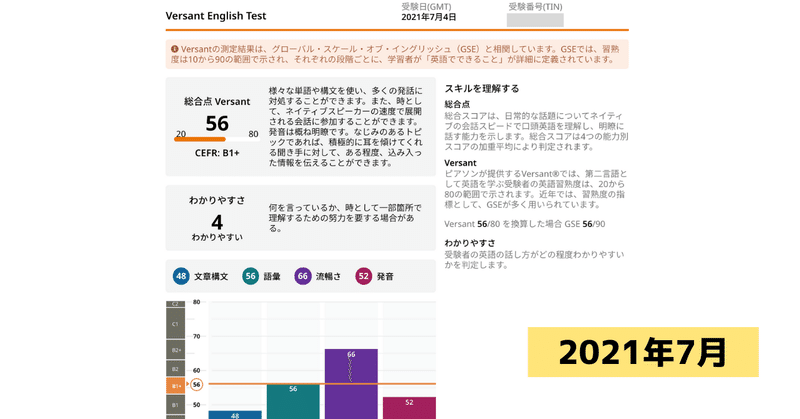This screenshot has width=800, height=419.
Task: Click the 総合点 Versant overall score 56
Action: (x=217, y=124)
